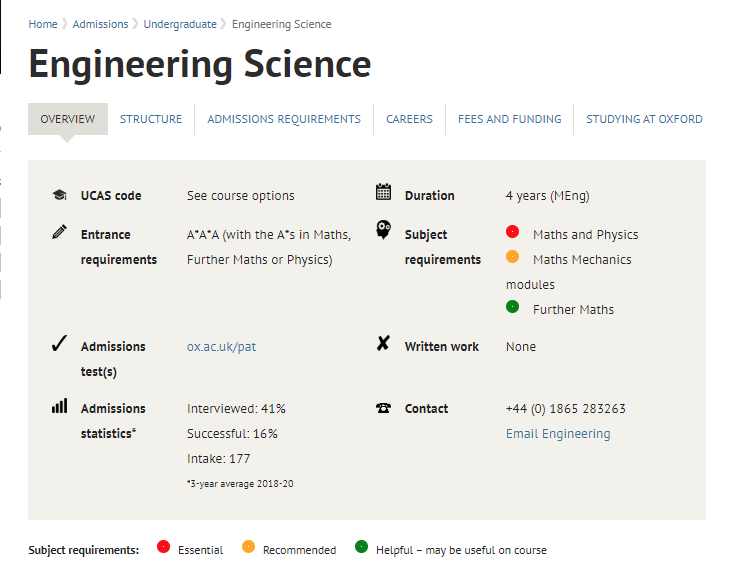
Task: Go to Home in the breadcrumb
Action: 43,24
